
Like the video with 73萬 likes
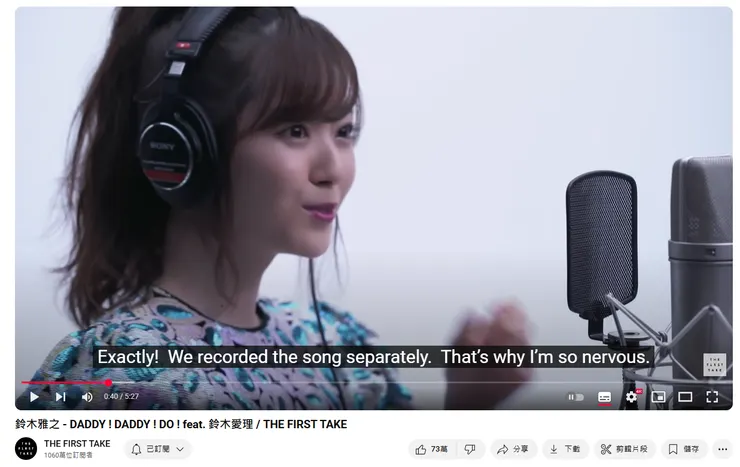[x=432, y=449]
